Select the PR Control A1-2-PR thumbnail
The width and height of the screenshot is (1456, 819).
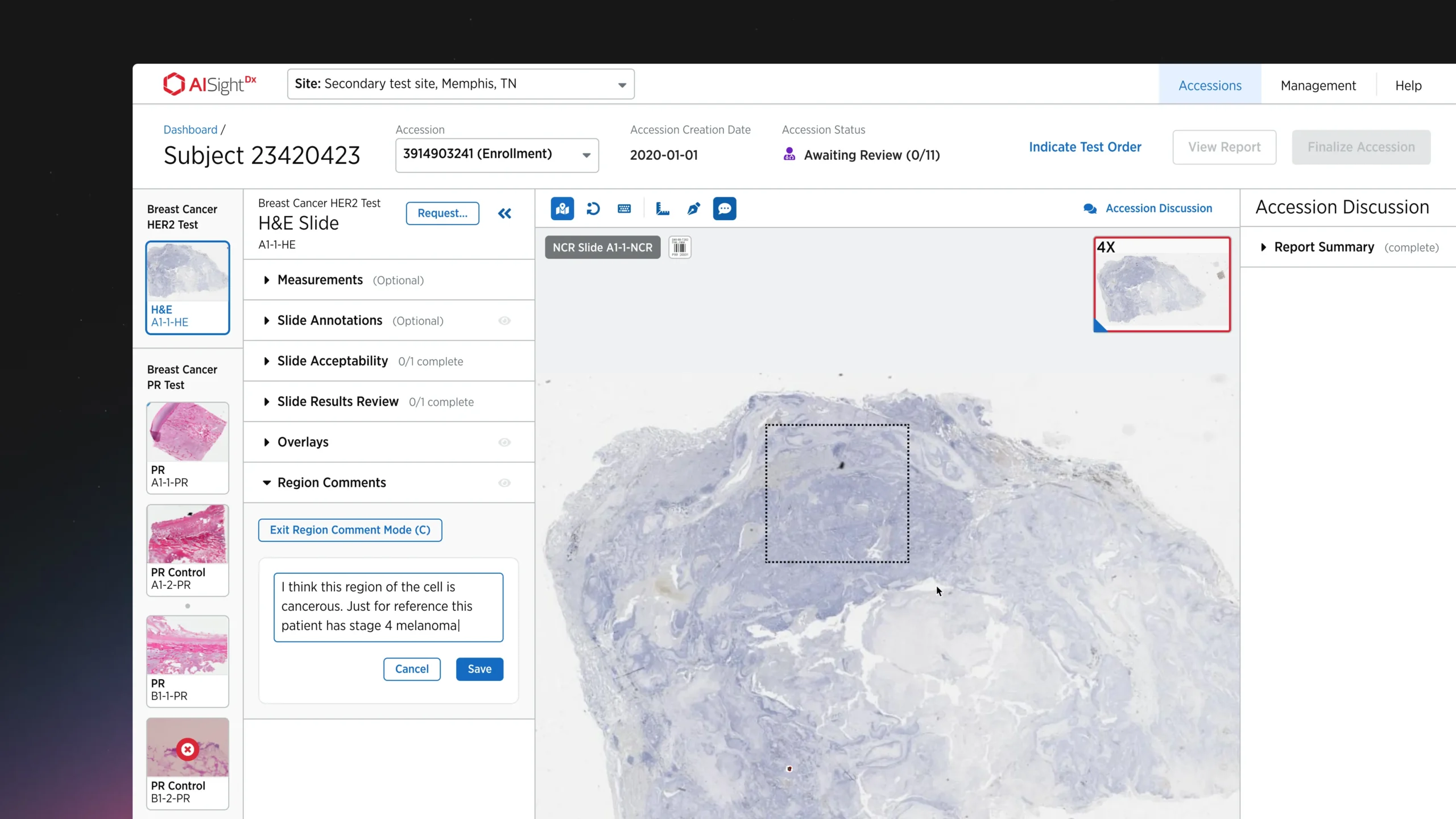point(188,550)
